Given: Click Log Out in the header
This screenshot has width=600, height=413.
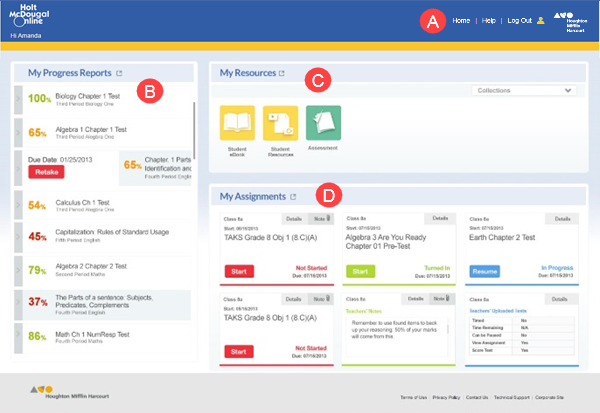Looking at the screenshot, I should [x=519, y=21].
